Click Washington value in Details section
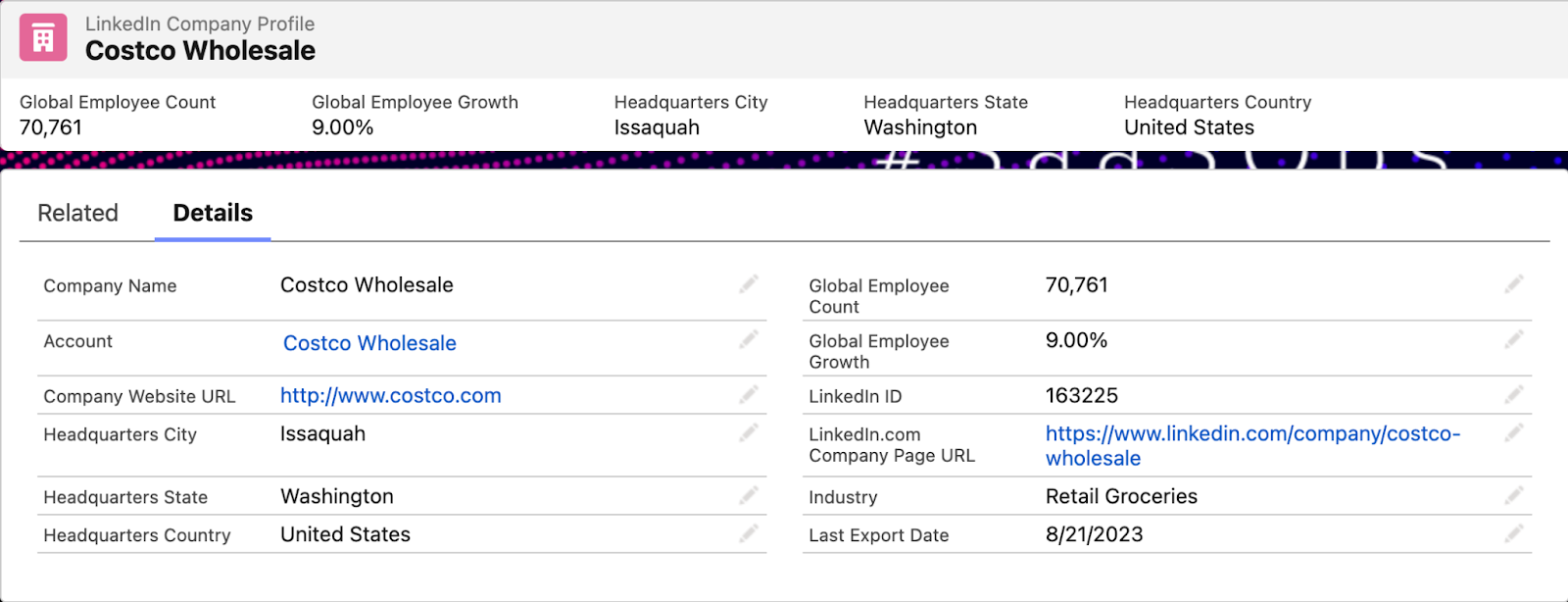The height and width of the screenshot is (602, 1568). tap(337, 497)
